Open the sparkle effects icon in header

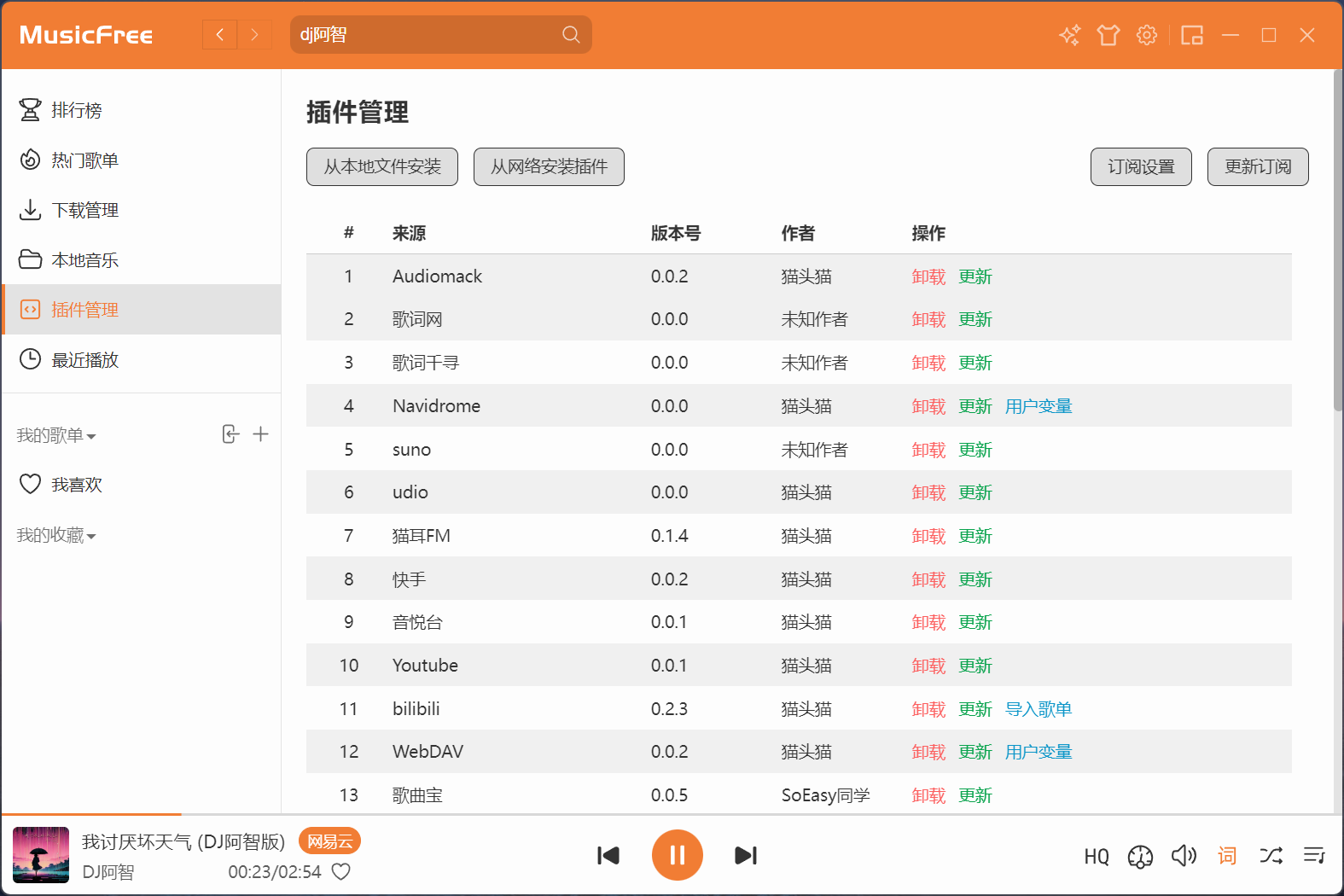pyautogui.click(x=1070, y=35)
